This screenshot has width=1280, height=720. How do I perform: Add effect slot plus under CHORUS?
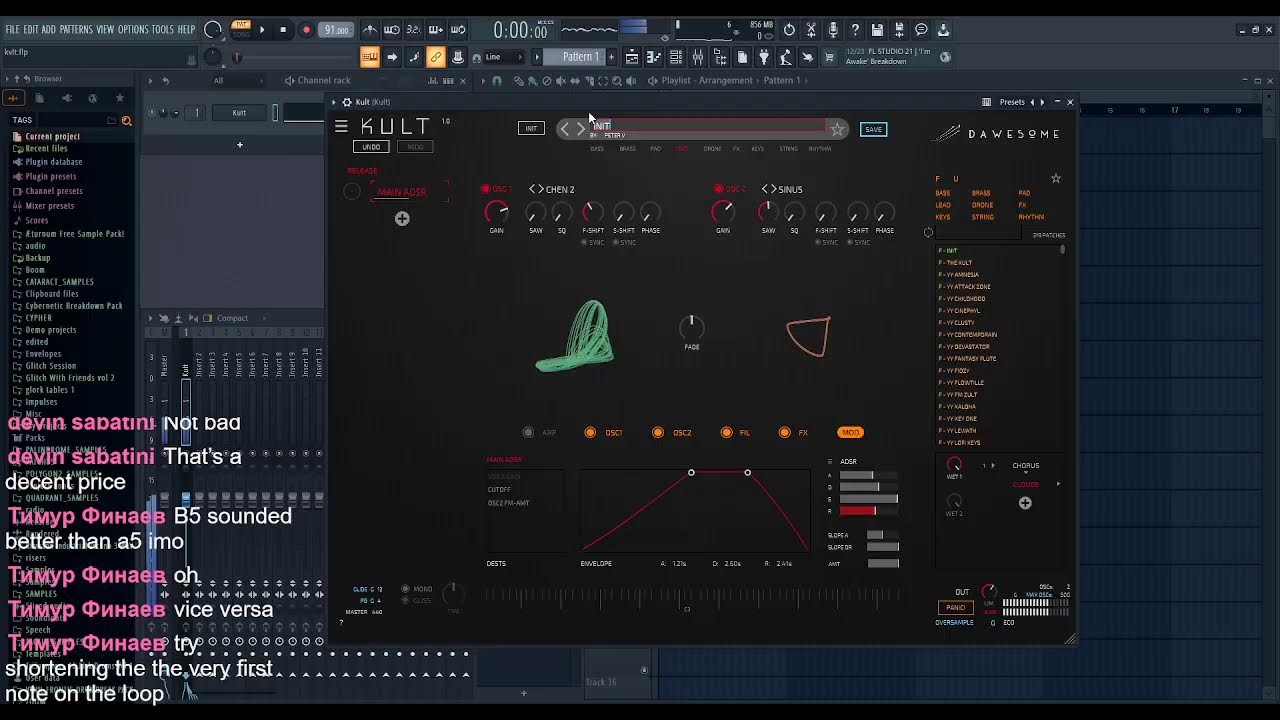tap(1025, 503)
